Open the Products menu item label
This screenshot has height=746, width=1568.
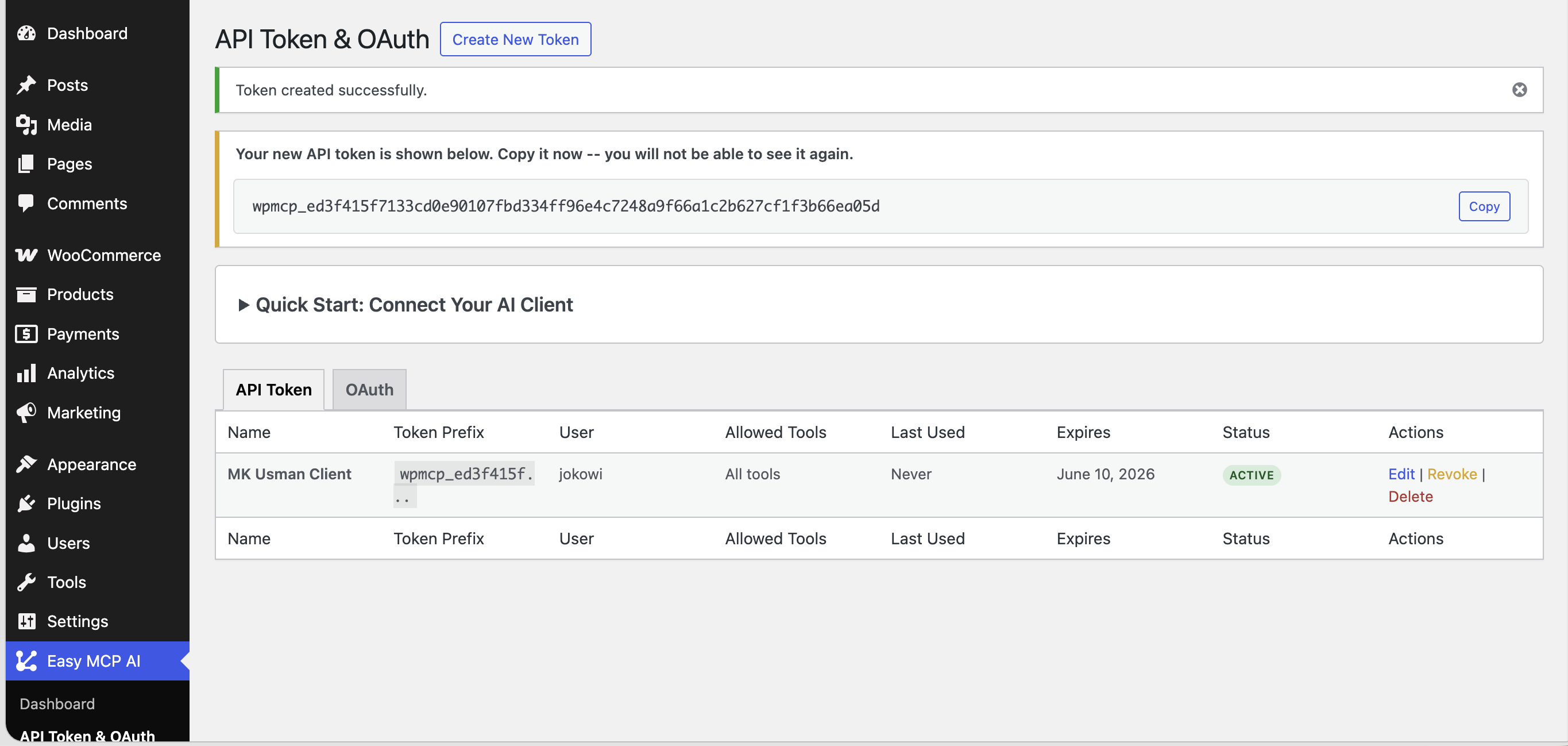pos(80,295)
